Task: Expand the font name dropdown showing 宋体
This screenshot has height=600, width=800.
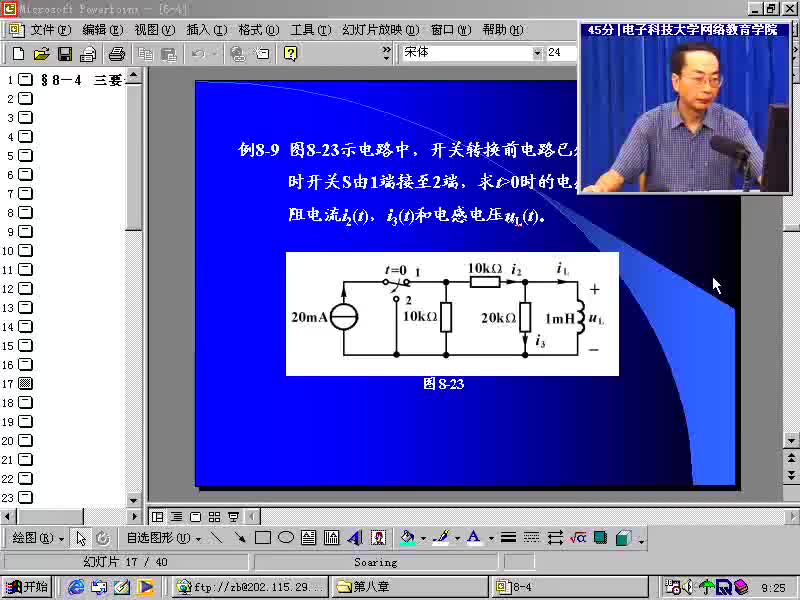Action: [x=537, y=53]
